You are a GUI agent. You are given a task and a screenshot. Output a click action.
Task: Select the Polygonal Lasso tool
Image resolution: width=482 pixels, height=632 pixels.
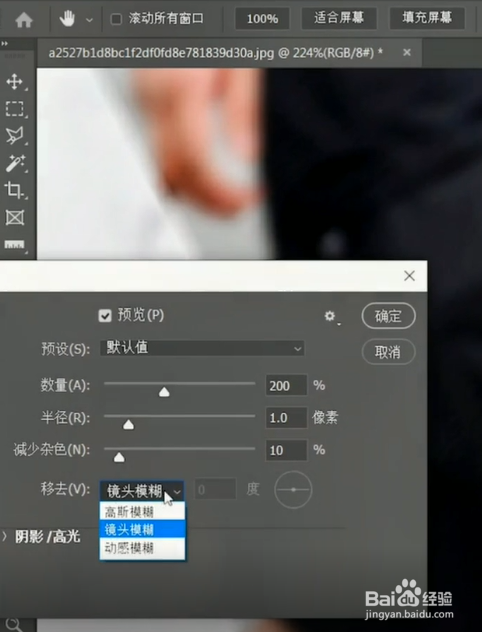point(15,136)
